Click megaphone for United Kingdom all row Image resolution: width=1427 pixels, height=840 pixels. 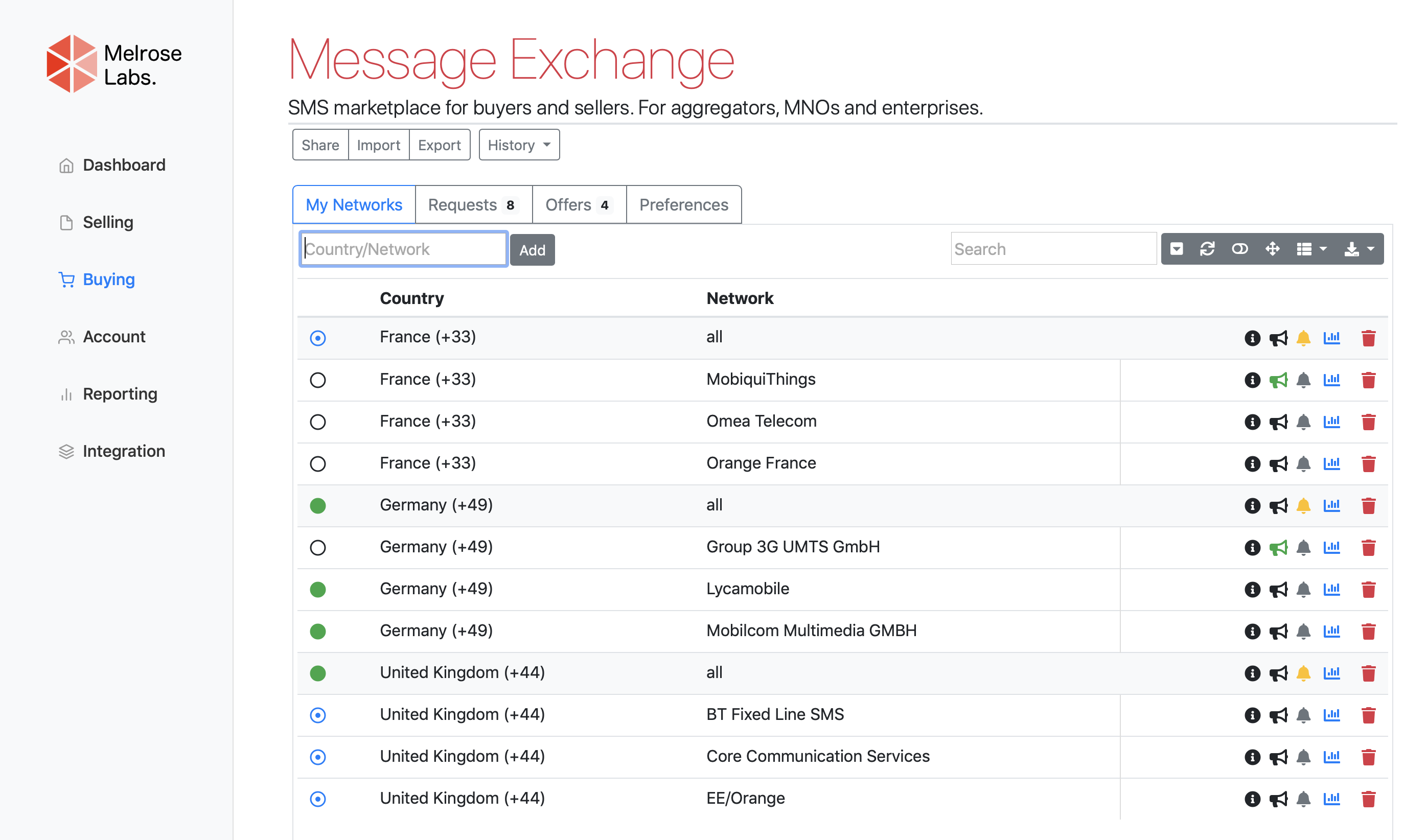[1278, 673]
